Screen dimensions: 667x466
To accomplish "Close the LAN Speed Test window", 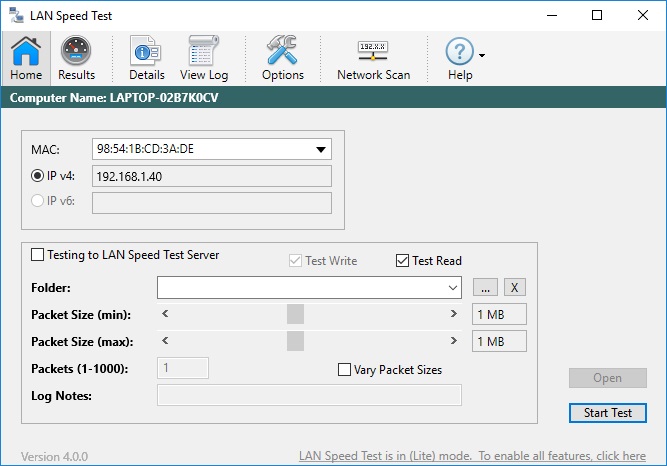I will tap(643, 15).
